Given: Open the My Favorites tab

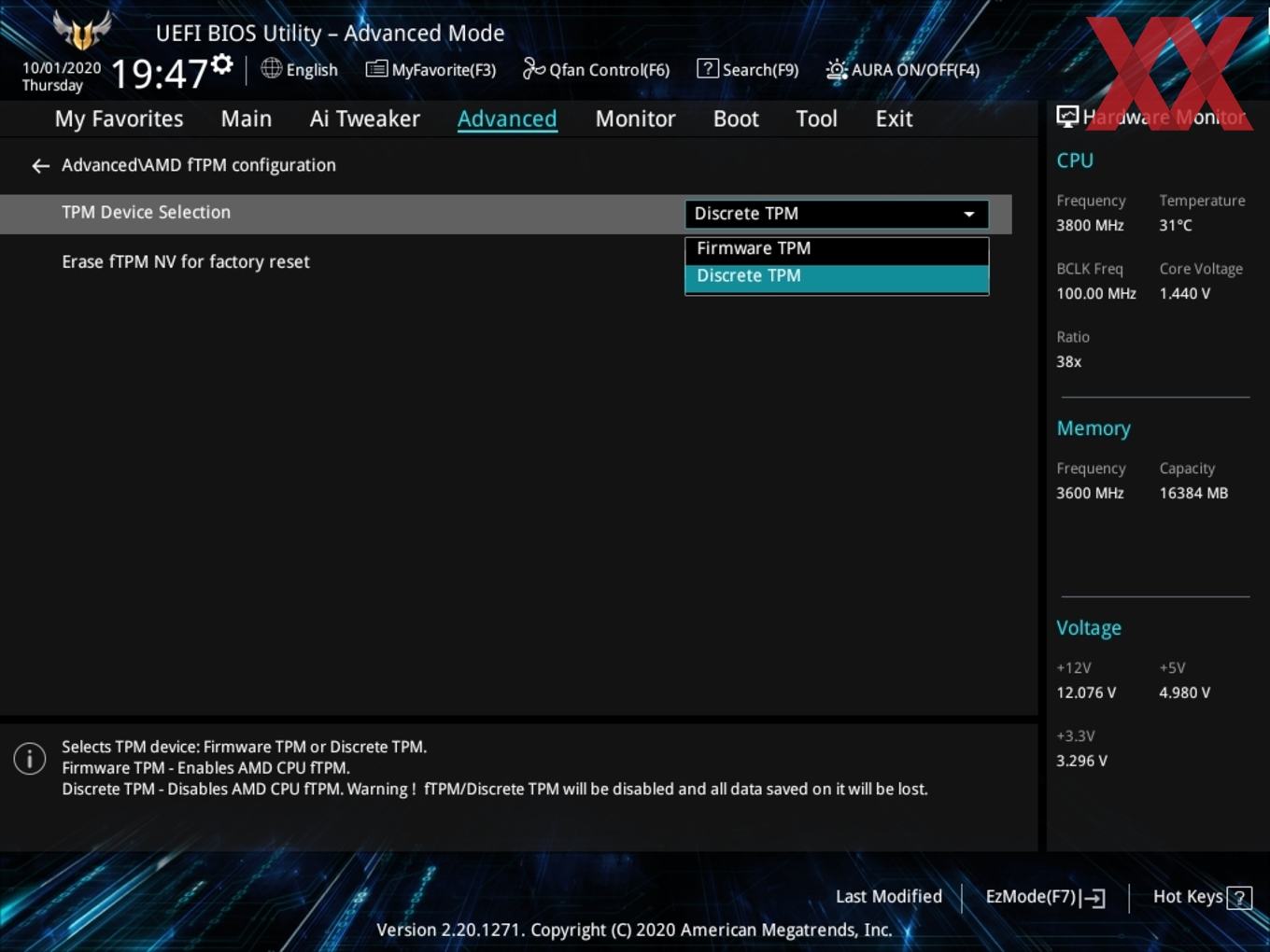Looking at the screenshot, I should pyautogui.click(x=119, y=119).
